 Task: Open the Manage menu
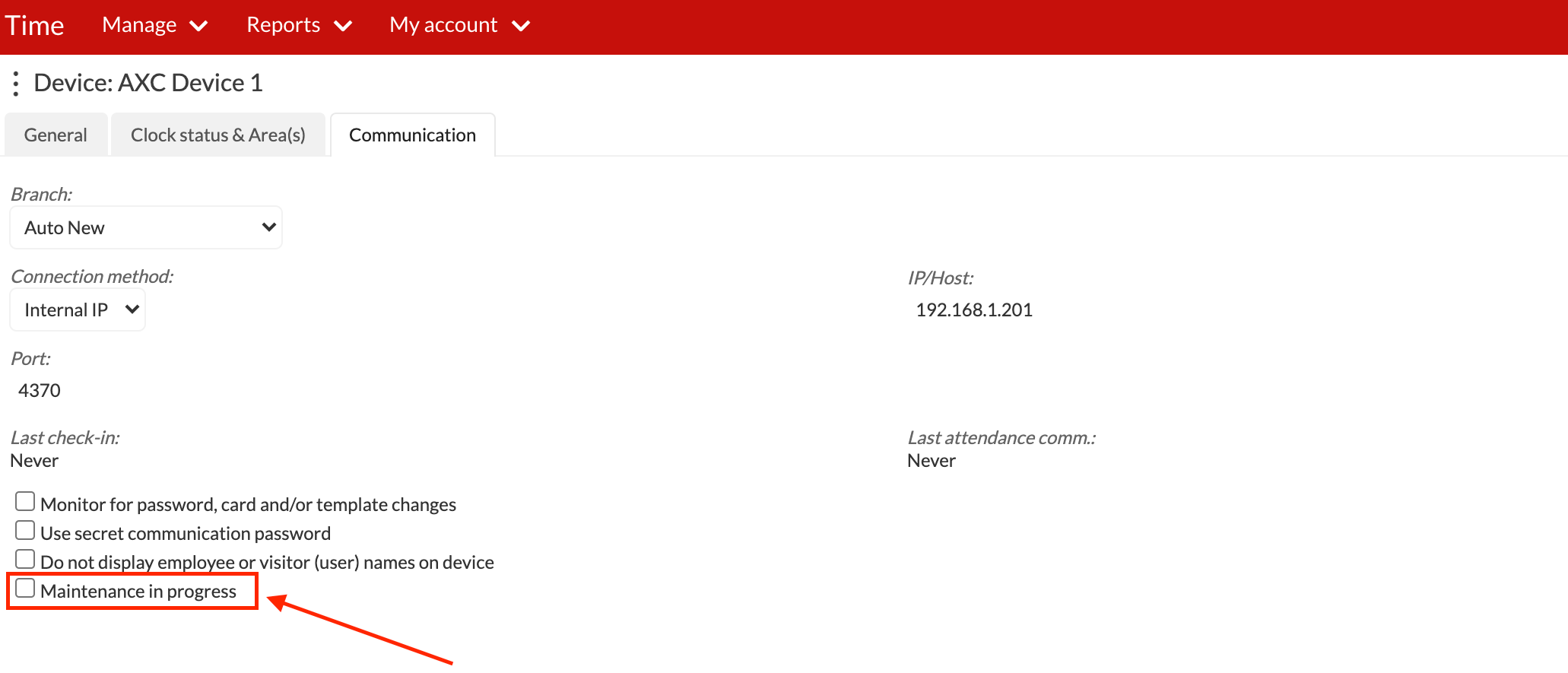pyautogui.click(x=155, y=25)
